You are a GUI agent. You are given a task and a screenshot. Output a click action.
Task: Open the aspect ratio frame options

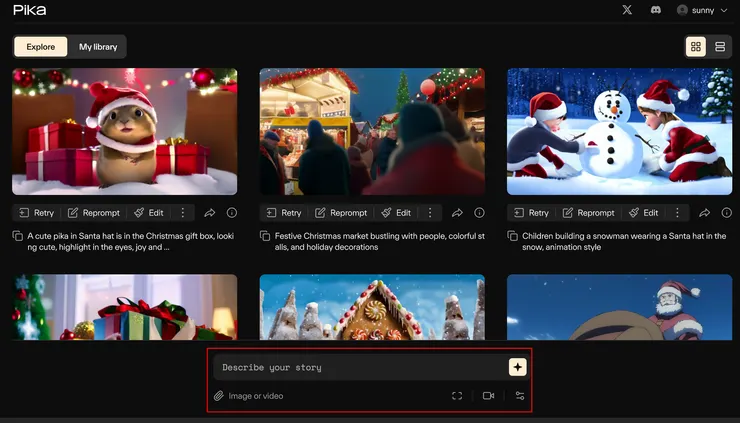pos(457,396)
